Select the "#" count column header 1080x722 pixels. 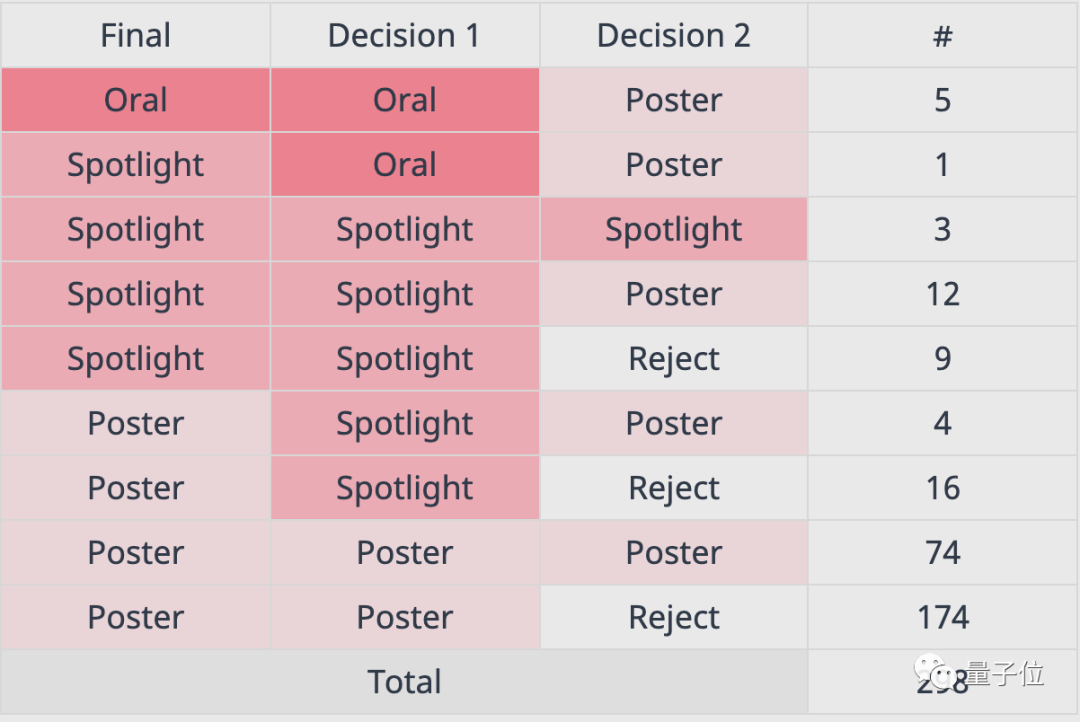(942, 36)
